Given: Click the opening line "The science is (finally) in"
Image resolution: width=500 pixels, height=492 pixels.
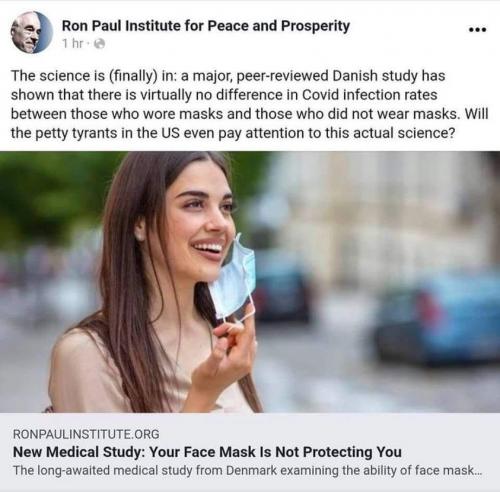Looking at the screenshot, I should (94, 76).
